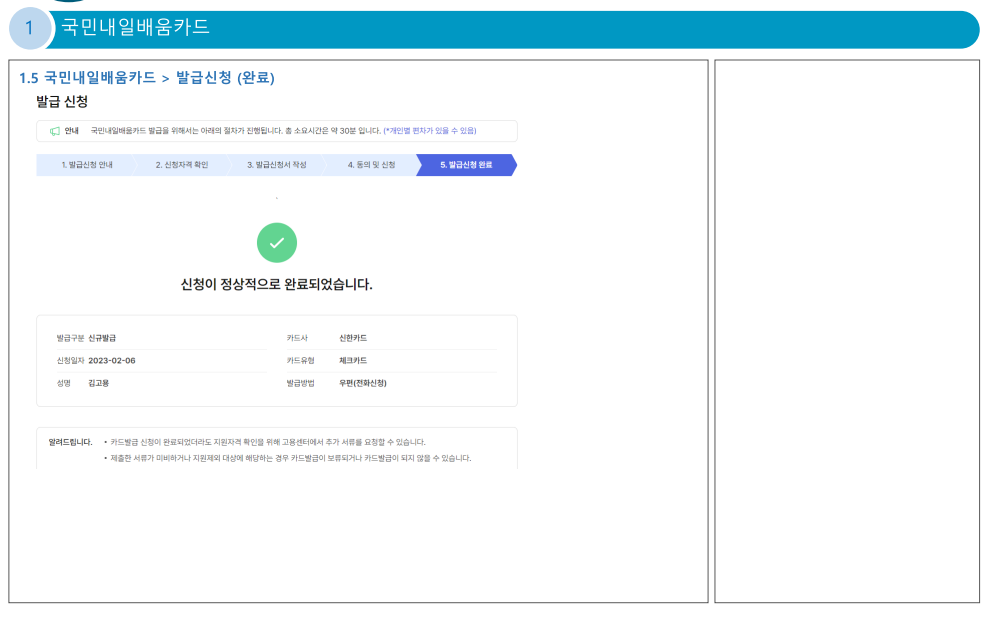Click the 성명 label
Image resolution: width=1004 pixels, height=622 pixels.
[63, 383]
